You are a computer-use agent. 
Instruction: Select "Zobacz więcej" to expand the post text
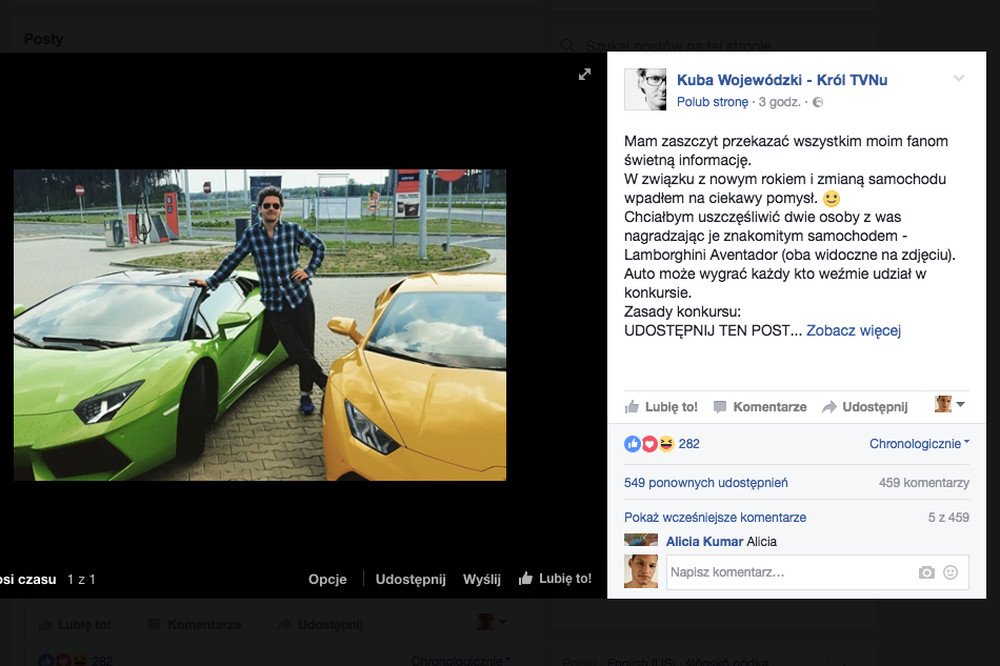pos(855,330)
